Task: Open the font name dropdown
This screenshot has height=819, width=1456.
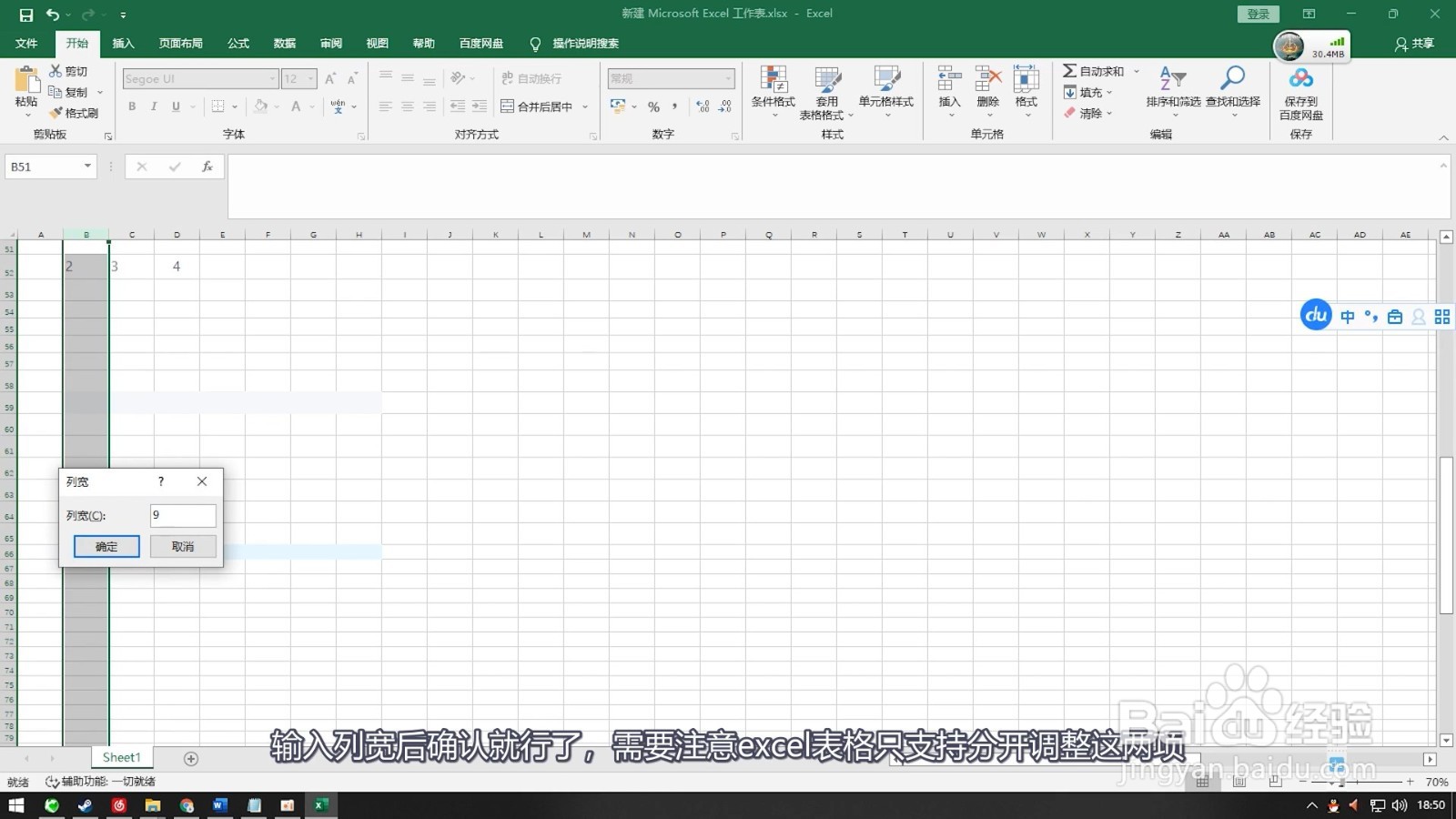Action: [x=272, y=79]
